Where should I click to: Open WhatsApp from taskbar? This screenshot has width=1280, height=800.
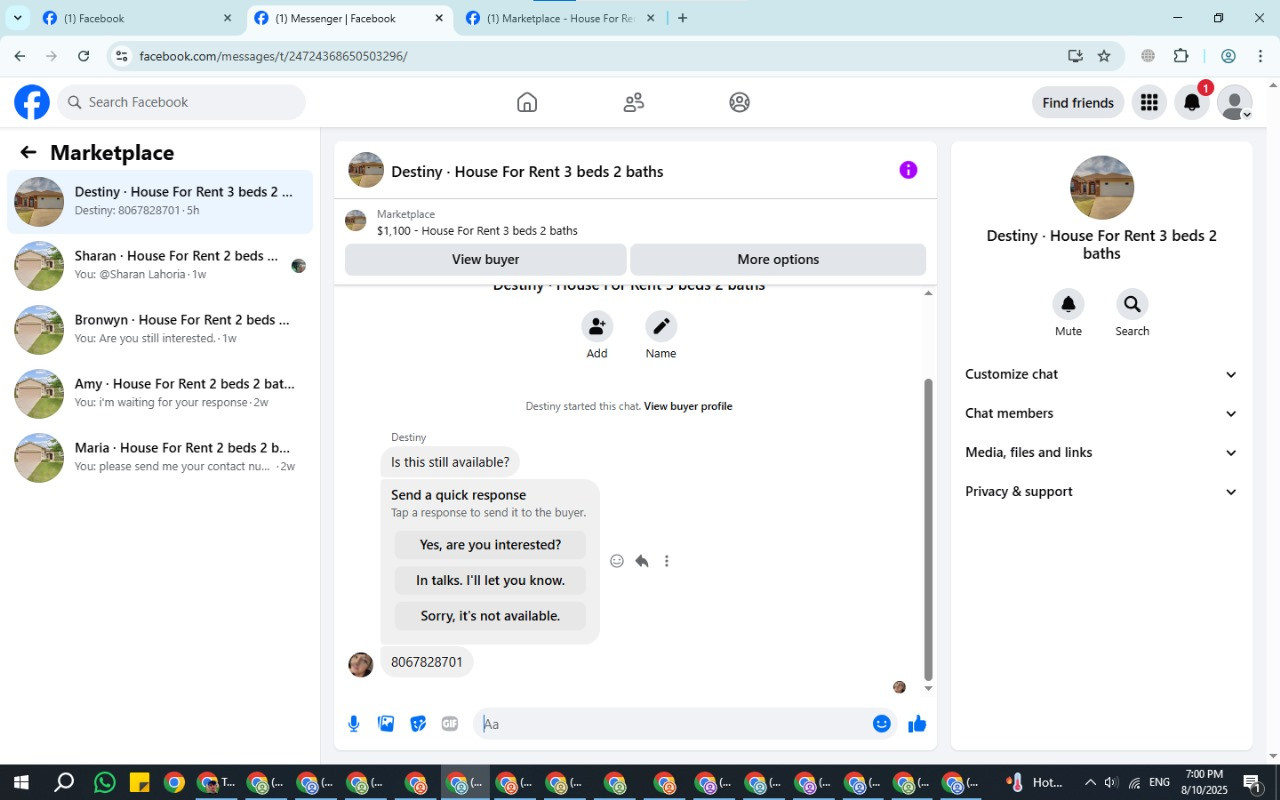[105, 783]
